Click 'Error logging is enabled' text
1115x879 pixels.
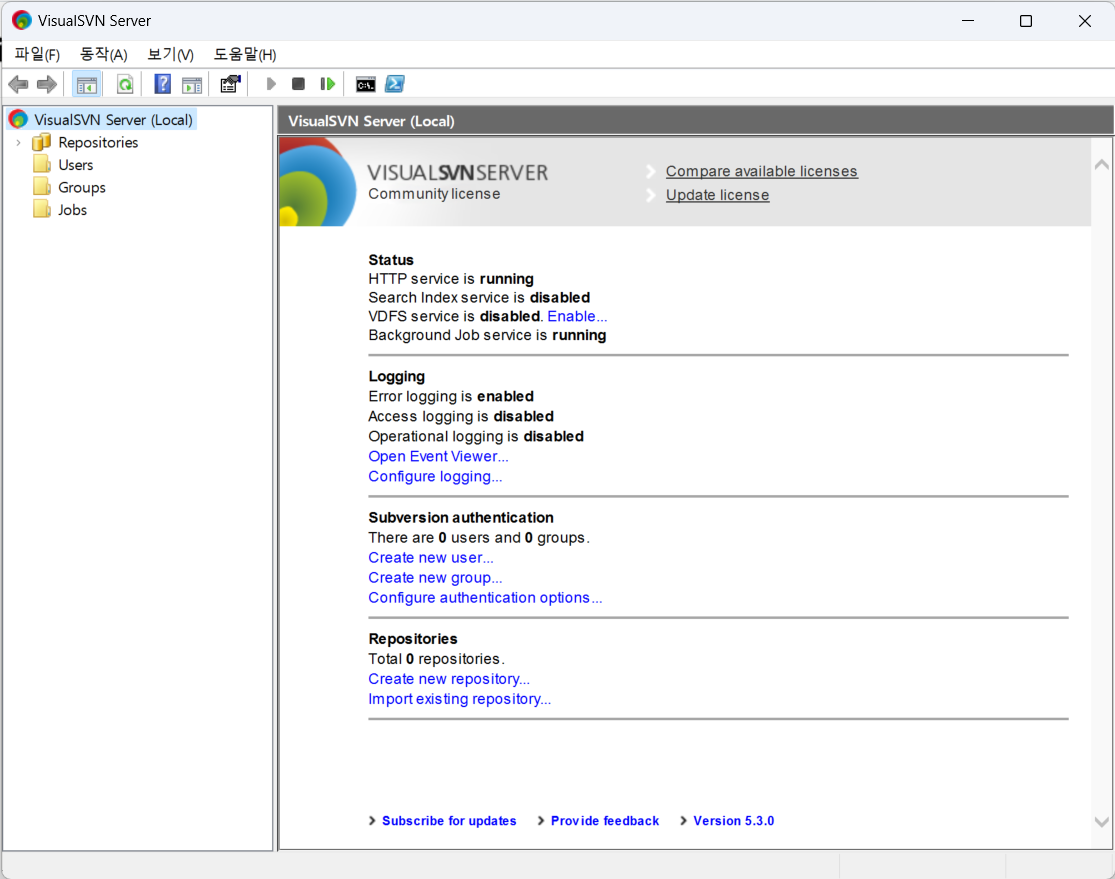[451, 396]
